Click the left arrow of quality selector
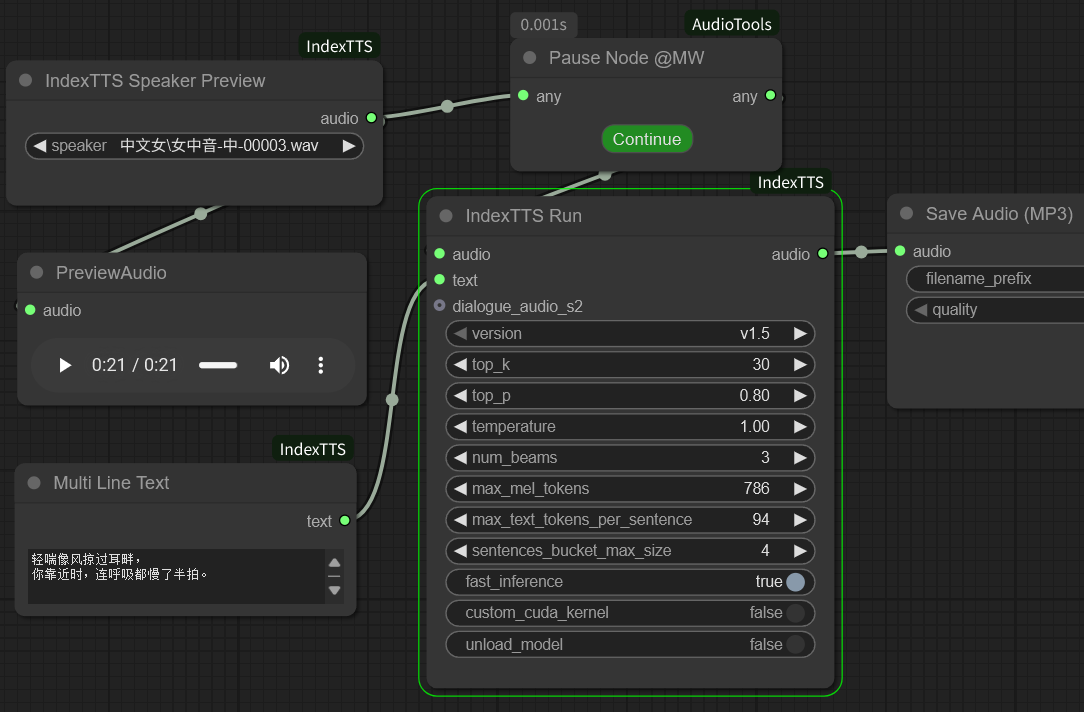The image size is (1084, 712). pyautogui.click(x=921, y=310)
